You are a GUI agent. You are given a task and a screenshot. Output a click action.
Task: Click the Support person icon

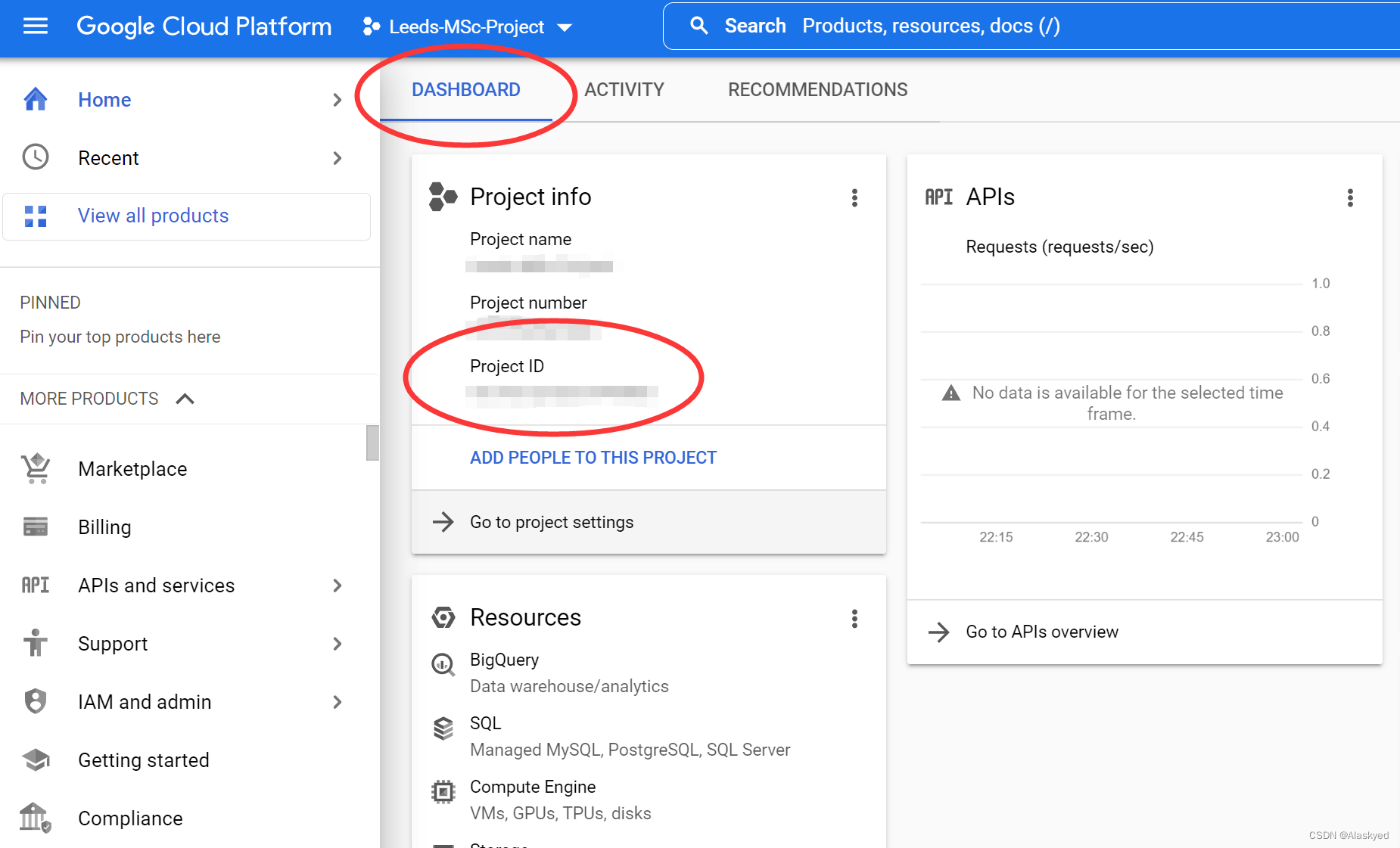[x=36, y=643]
